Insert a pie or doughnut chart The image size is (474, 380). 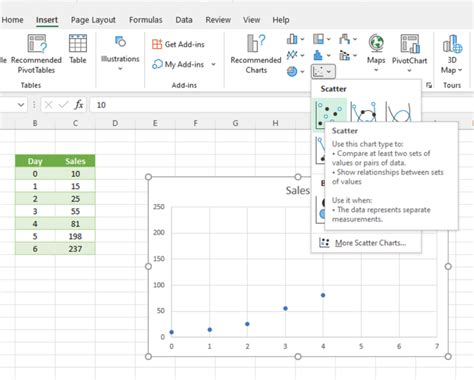pos(292,71)
